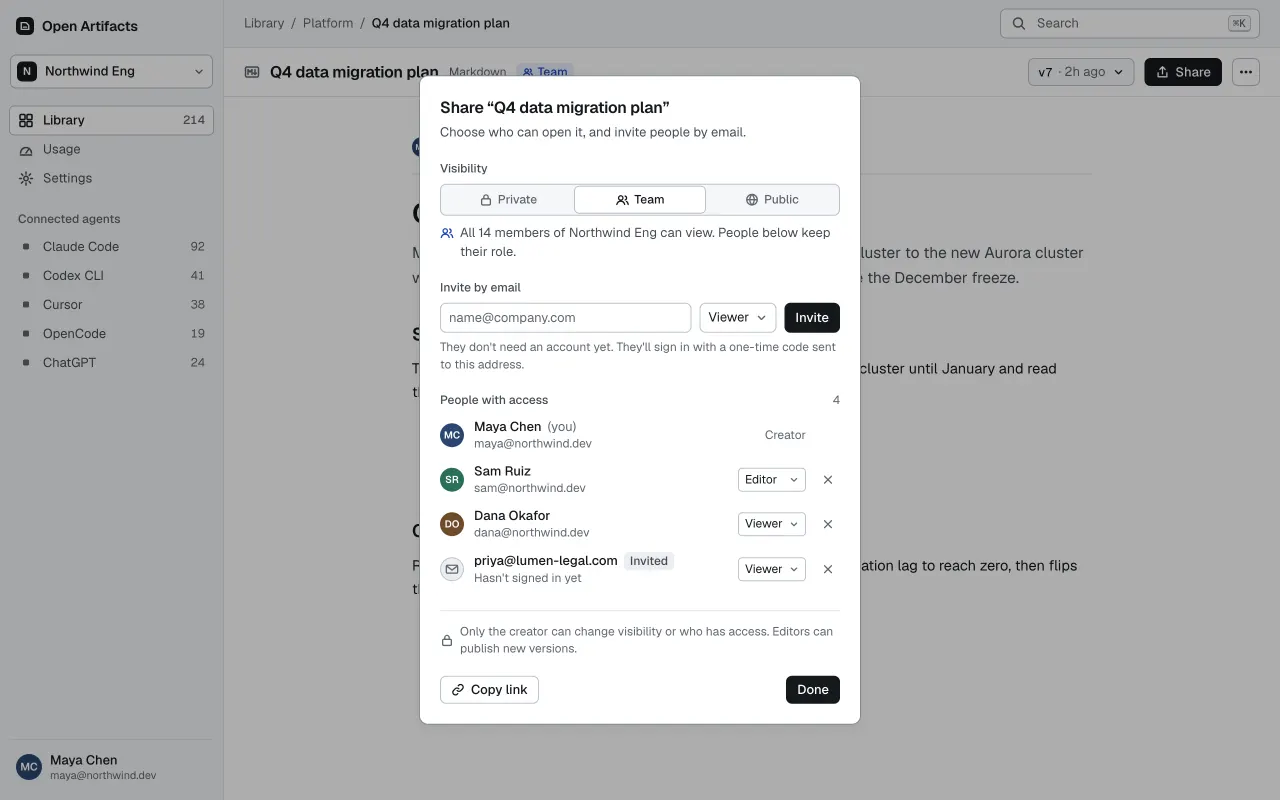Image resolution: width=1280 pixels, height=800 pixels.
Task: Click the "Hasn't signed in yet" text
Action: pyautogui.click(x=528, y=578)
